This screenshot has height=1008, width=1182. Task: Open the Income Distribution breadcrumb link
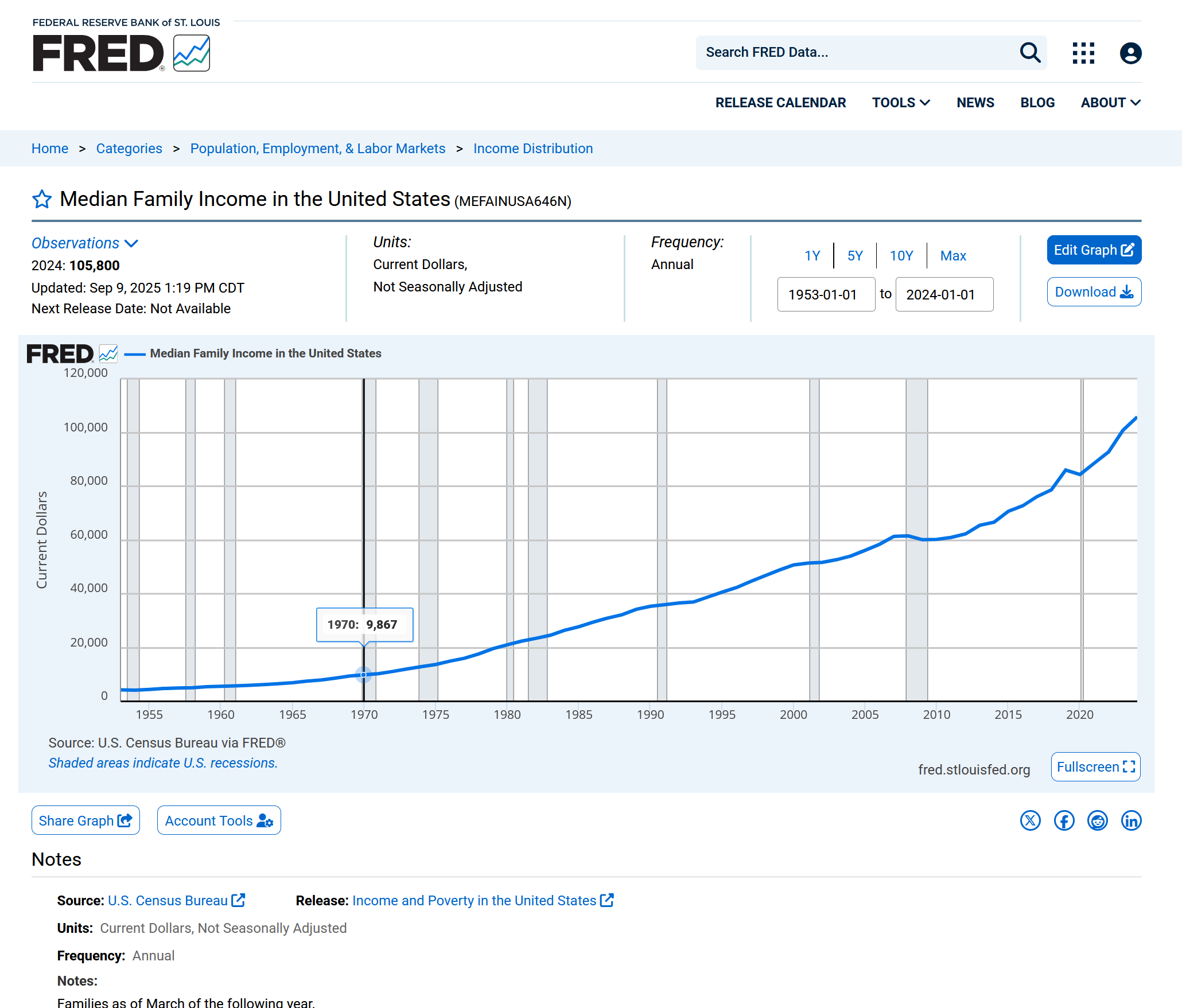click(532, 149)
